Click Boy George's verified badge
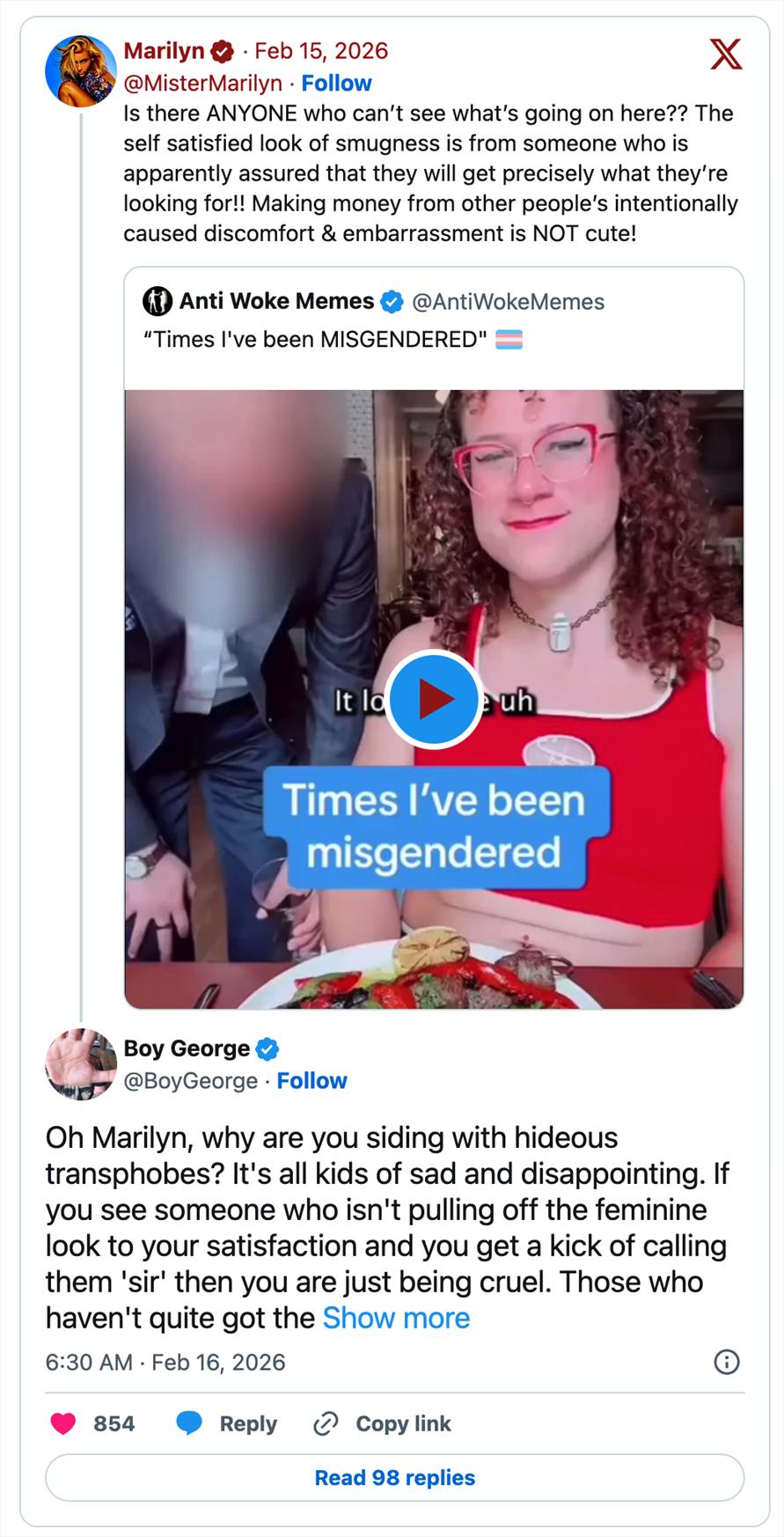 (x=267, y=1049)
